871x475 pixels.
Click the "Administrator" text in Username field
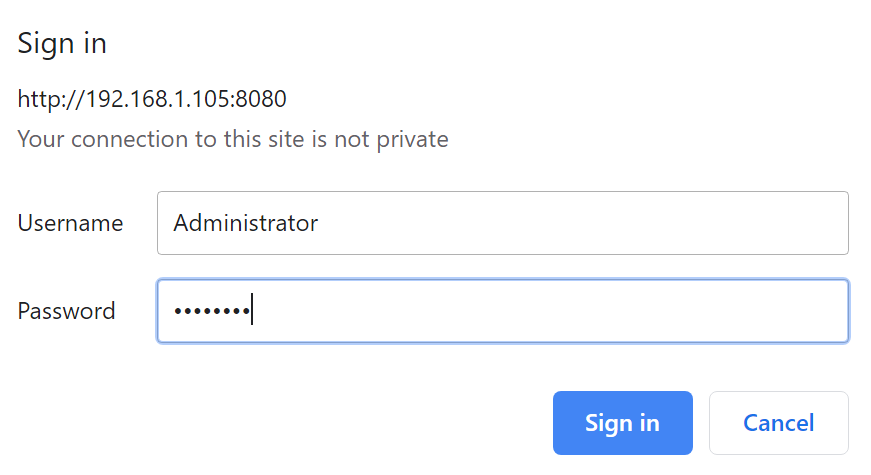[x=245, y=223]
